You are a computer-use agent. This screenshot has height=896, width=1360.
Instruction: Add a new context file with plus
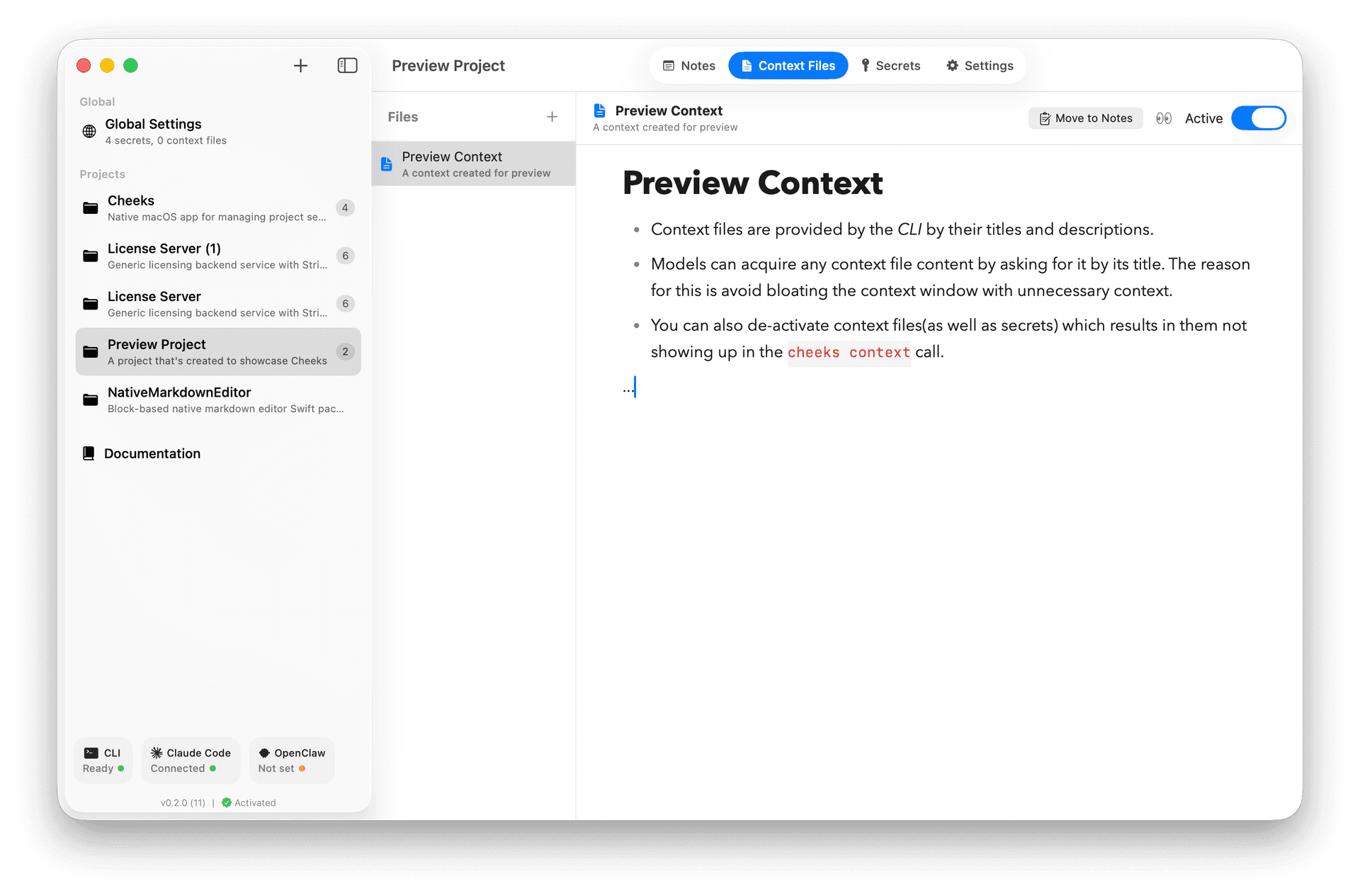[552, 117]
